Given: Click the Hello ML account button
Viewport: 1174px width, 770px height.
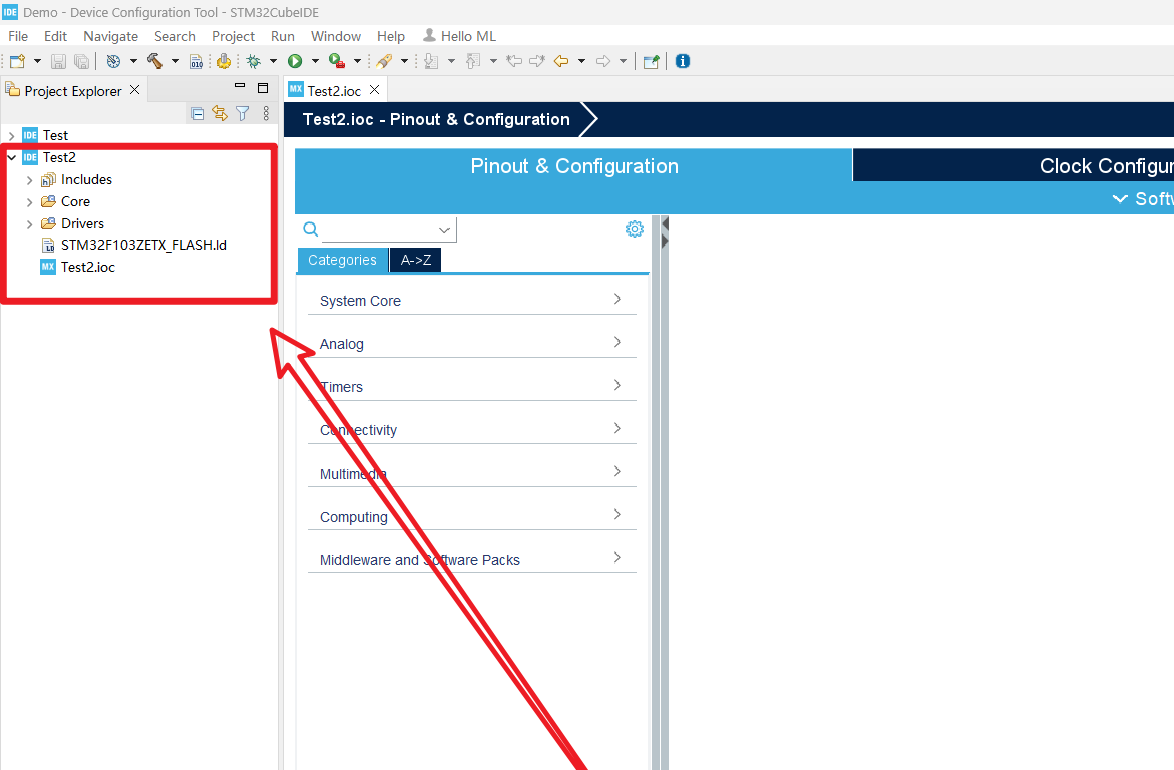Looking at the screenshot, I should tap(460, 36).
